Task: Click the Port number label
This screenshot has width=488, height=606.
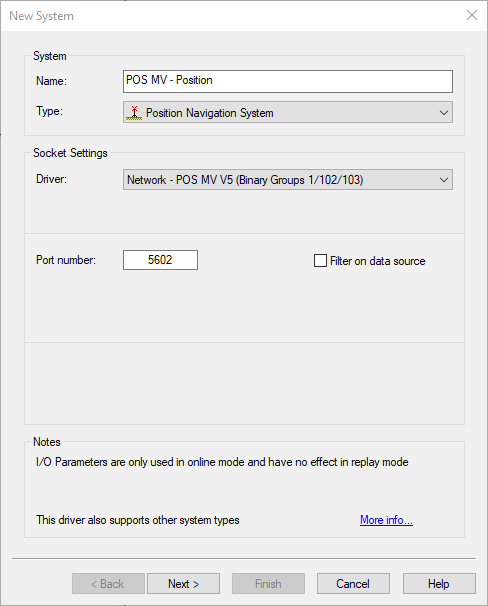Action: (66, 260)
